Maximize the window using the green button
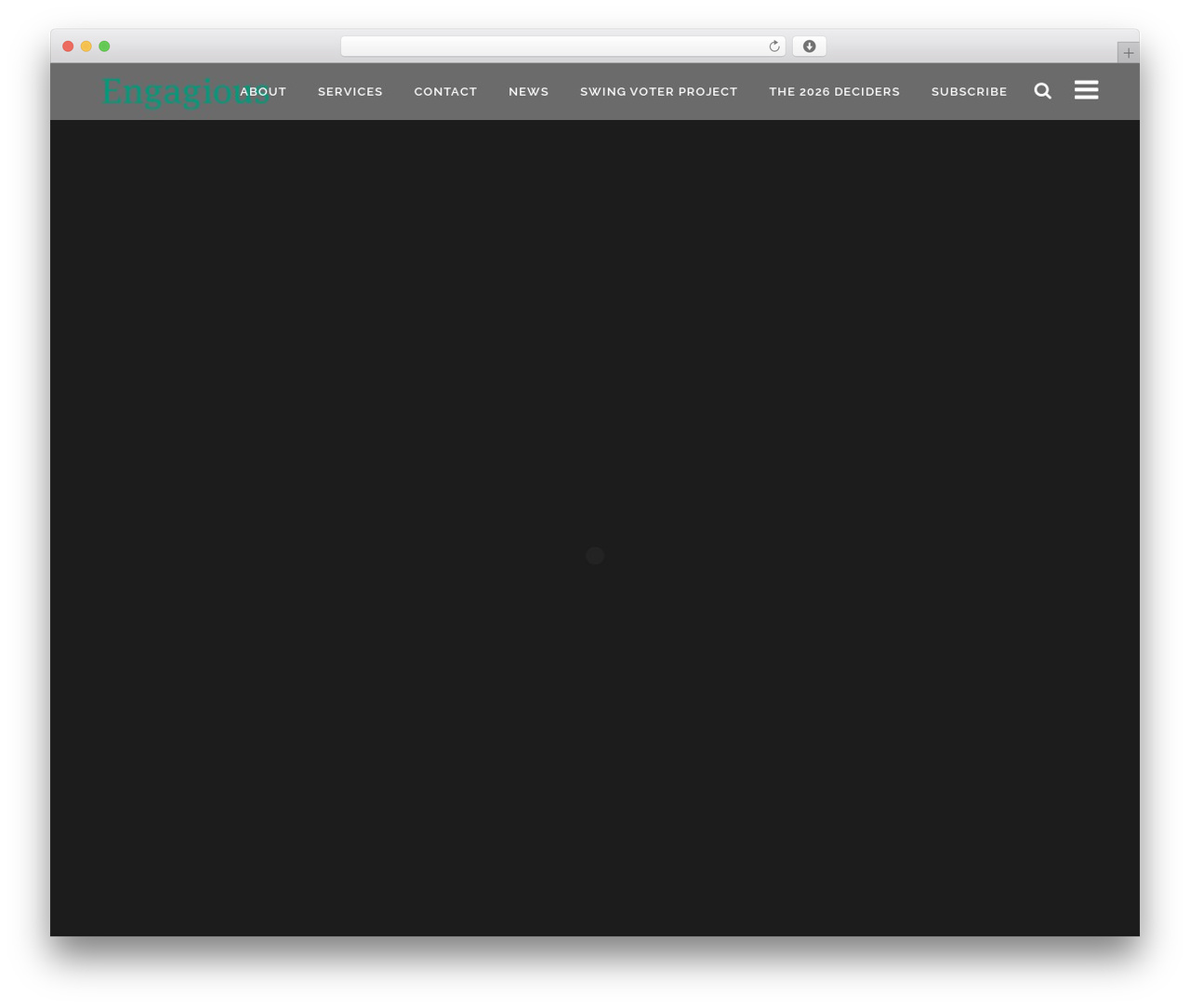 tap(104, 46)
